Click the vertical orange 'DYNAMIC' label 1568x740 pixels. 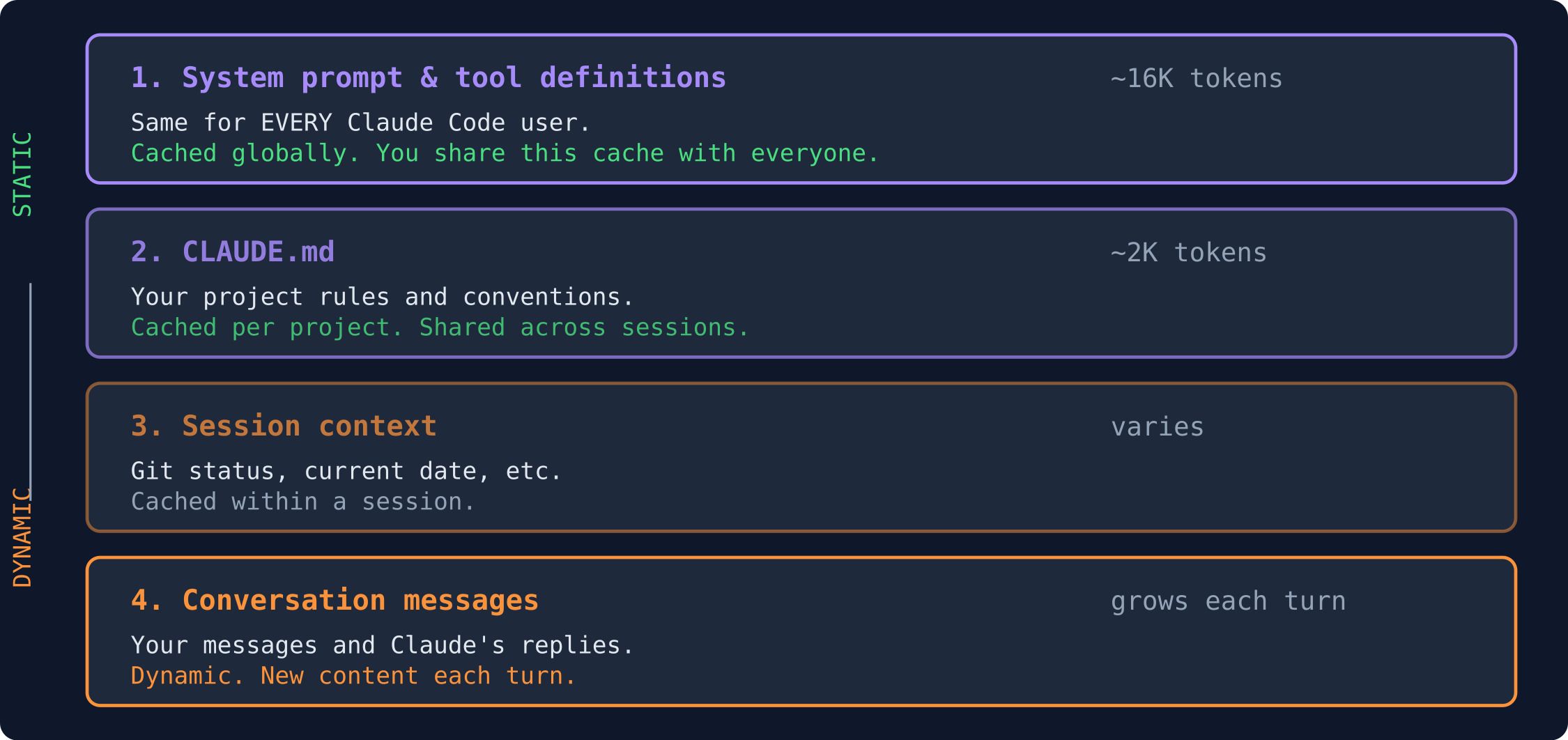pos(22,537)
